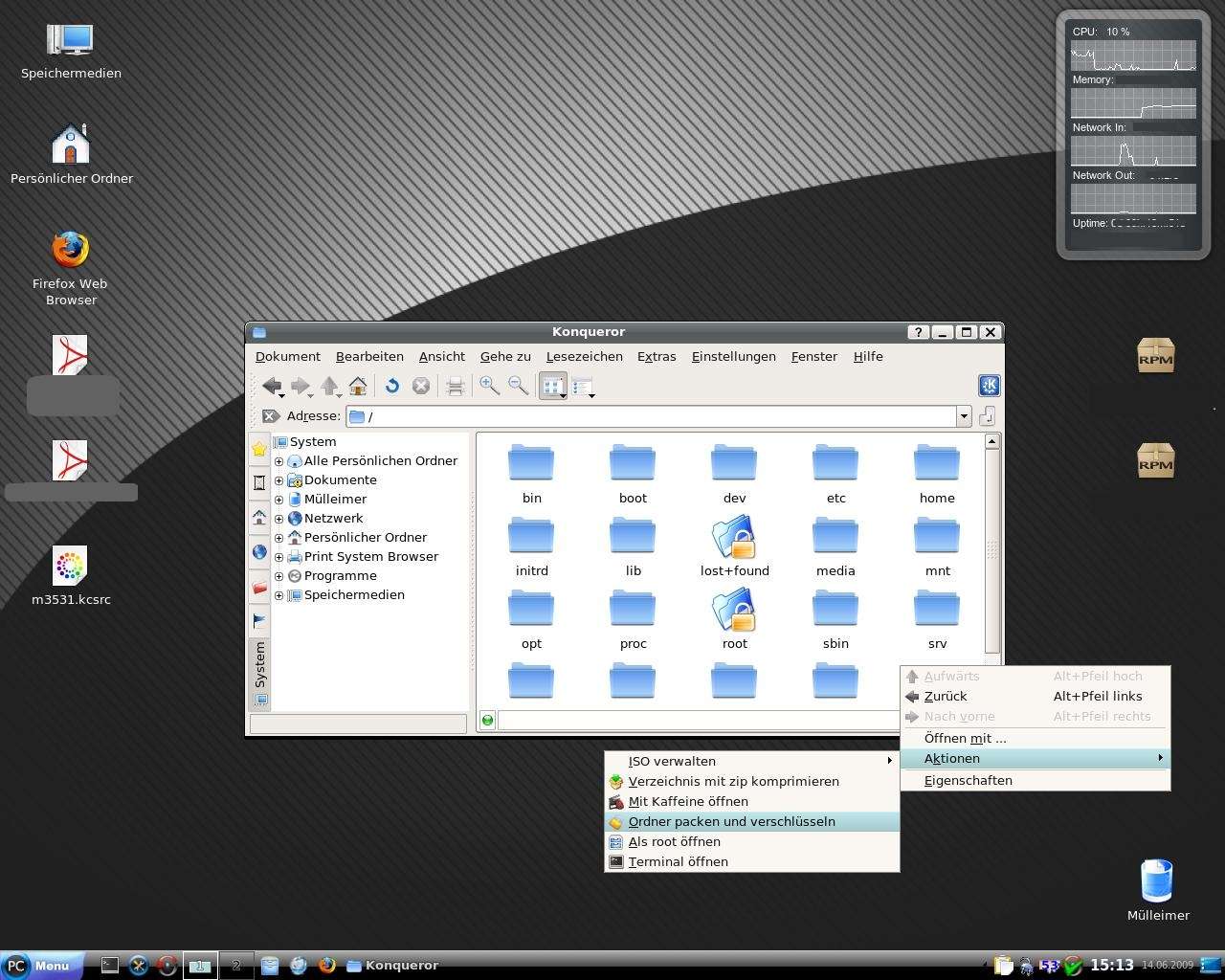Click Eigenschaften in context menu
Viewport: 1225px width, 980px height.
click(x=1036, y=781)
